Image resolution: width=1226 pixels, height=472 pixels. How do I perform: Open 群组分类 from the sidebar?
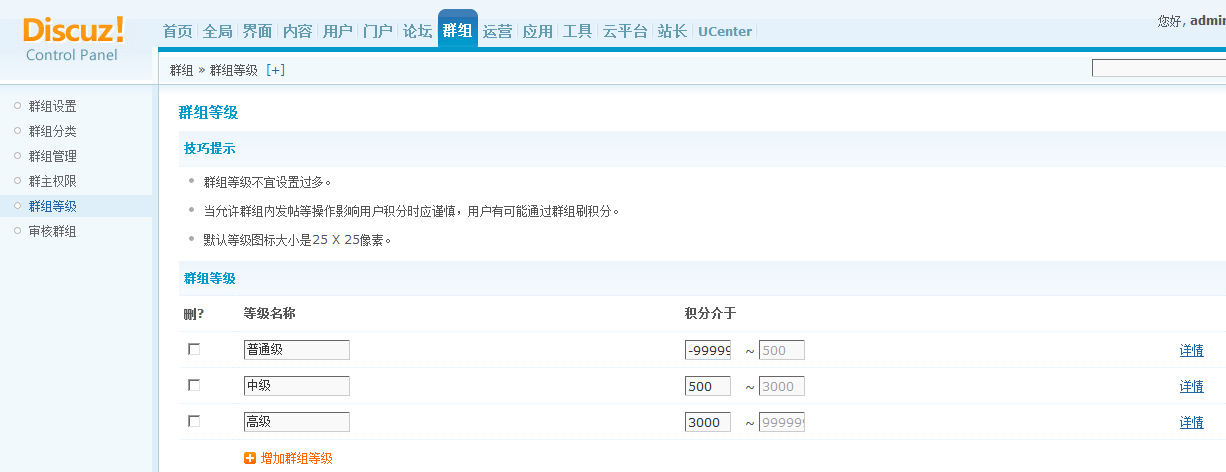(x=52, y=131)
